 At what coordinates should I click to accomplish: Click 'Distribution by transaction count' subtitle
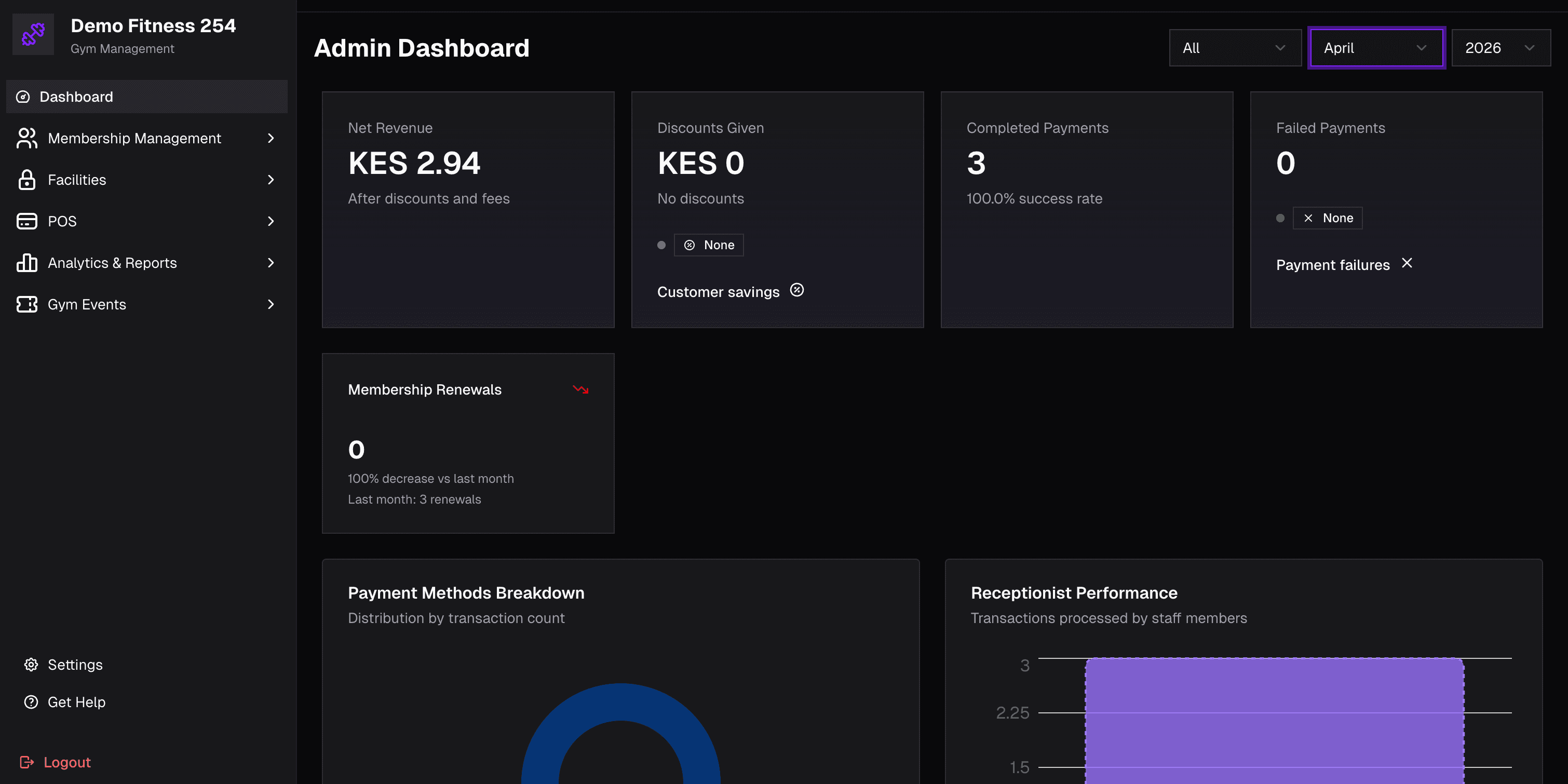coord(456,618)
